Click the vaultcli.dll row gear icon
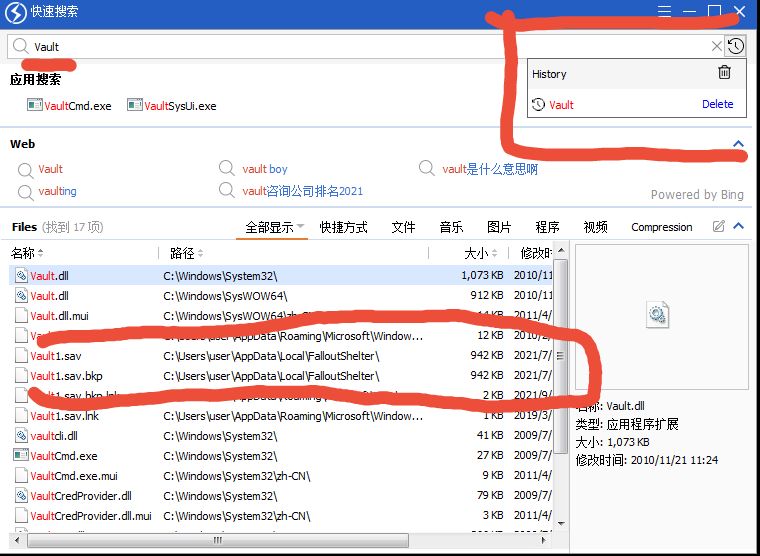 click(21, 435)
